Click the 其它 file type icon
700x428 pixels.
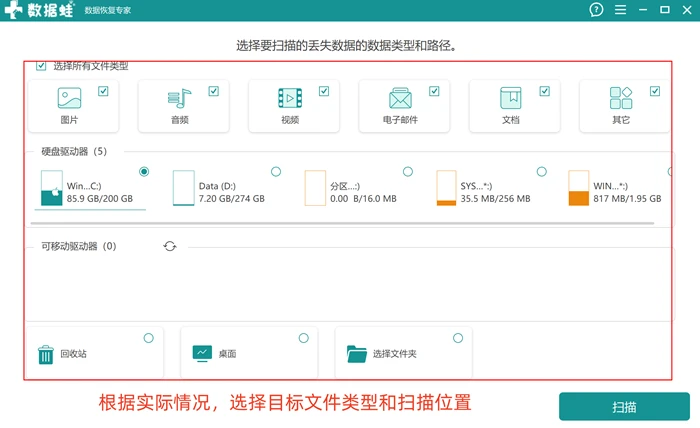coord(621,98)
